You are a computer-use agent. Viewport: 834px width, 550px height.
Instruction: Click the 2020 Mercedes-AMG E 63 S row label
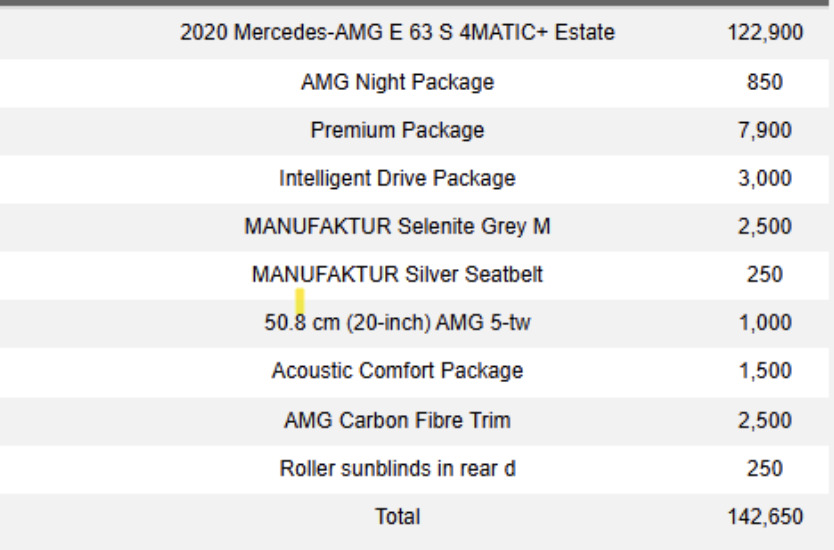[397, 33]
